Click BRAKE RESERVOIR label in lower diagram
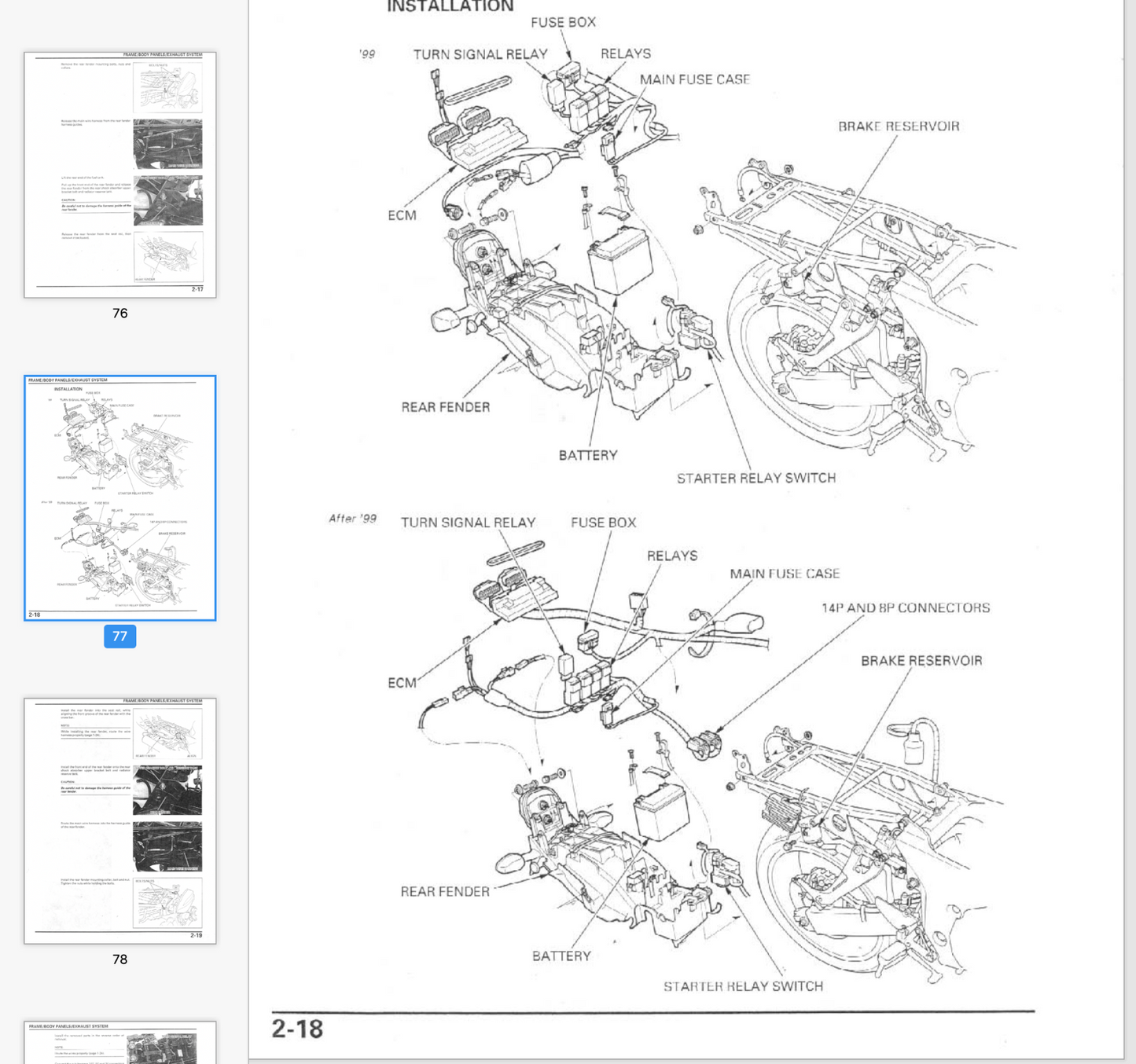 pos(921,661)
